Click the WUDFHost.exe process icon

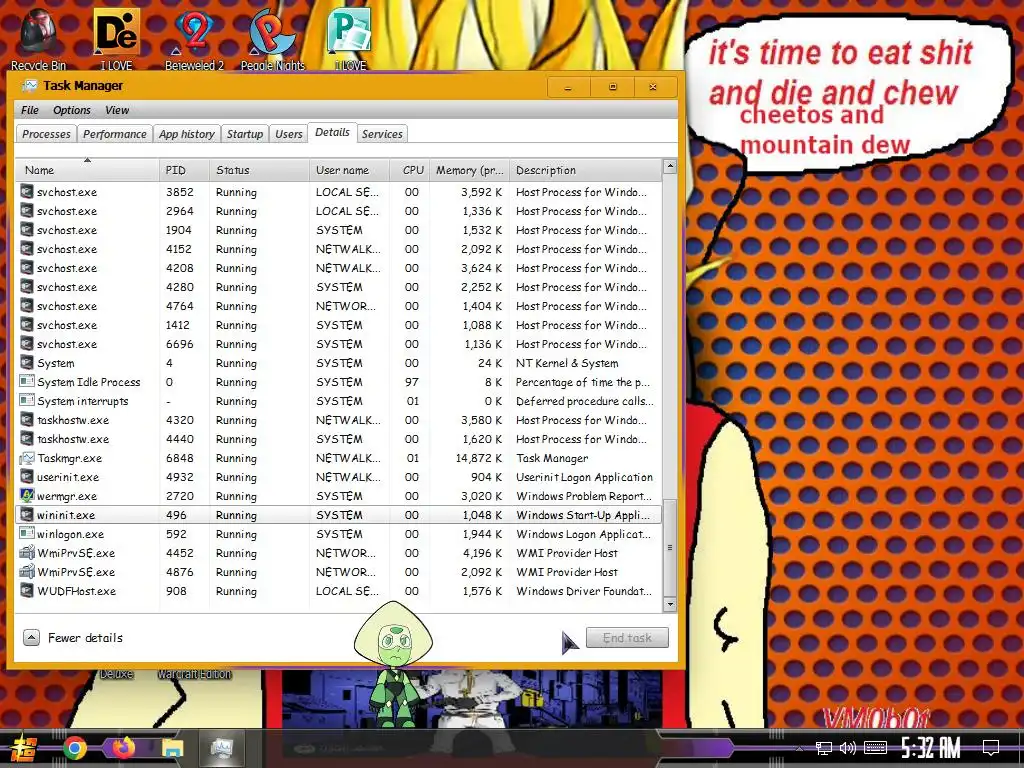27,590
